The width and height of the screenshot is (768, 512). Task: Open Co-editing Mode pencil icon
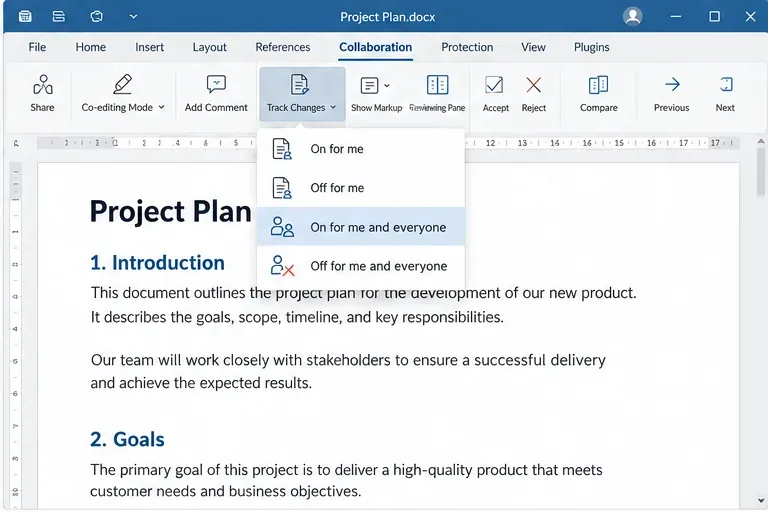pos(122,84)
